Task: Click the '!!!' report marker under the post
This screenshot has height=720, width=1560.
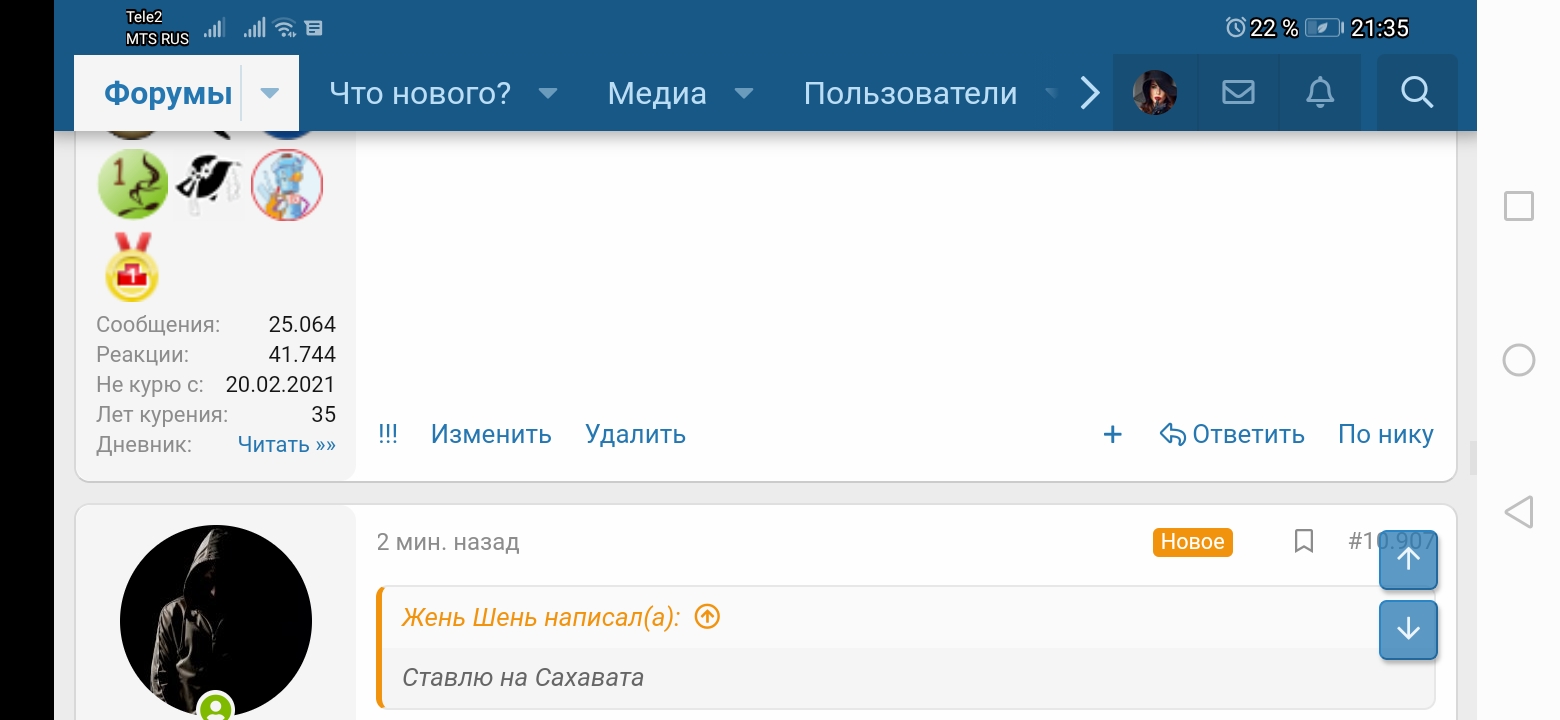Action: click(x=388, y=433)
